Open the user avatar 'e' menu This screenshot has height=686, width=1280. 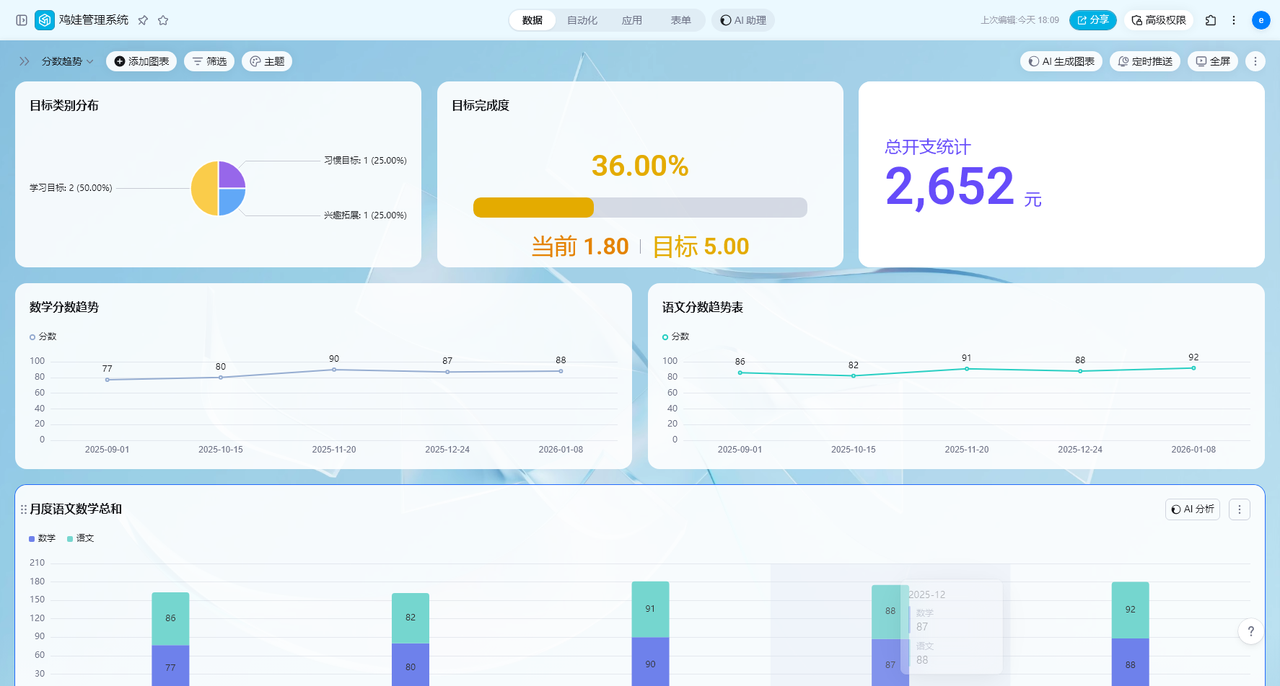[1261, 20]
